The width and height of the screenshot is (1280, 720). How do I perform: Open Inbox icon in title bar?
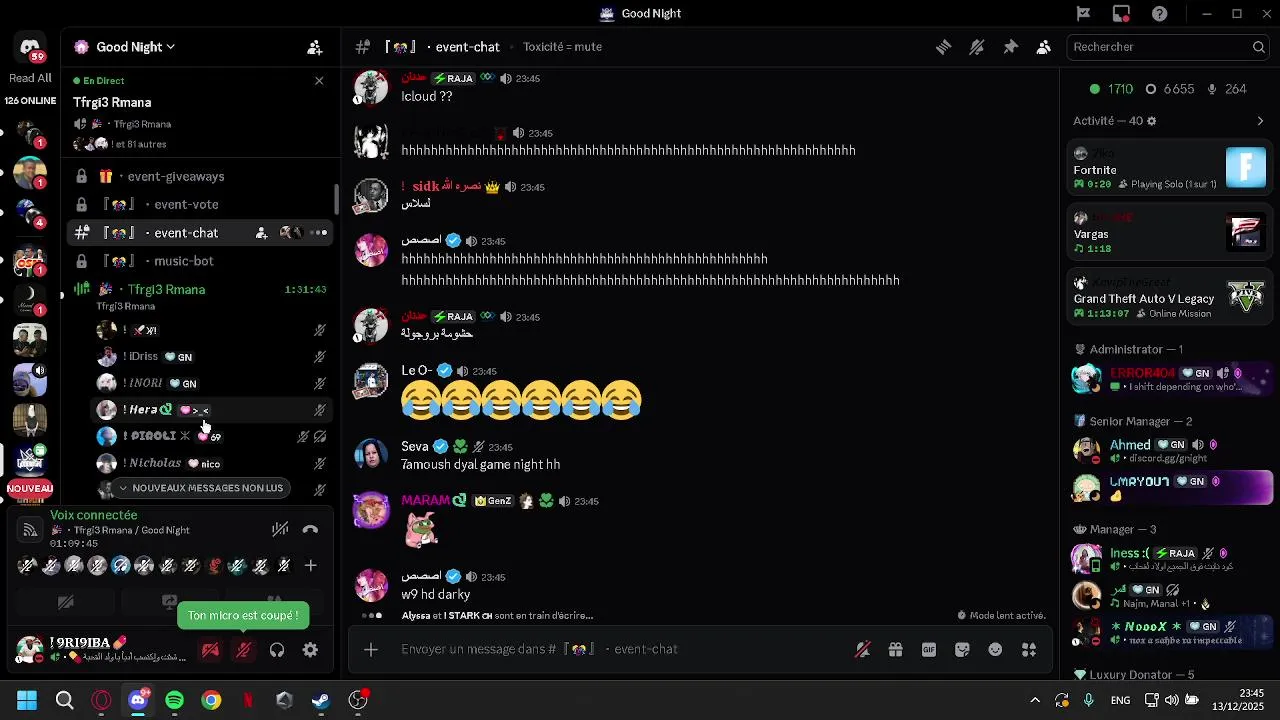[x=1121, y=14]
